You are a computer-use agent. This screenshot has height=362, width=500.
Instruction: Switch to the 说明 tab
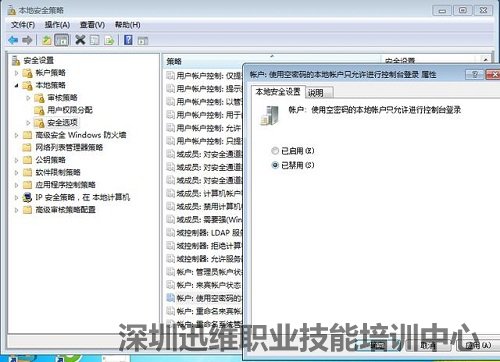pos(319,93)
